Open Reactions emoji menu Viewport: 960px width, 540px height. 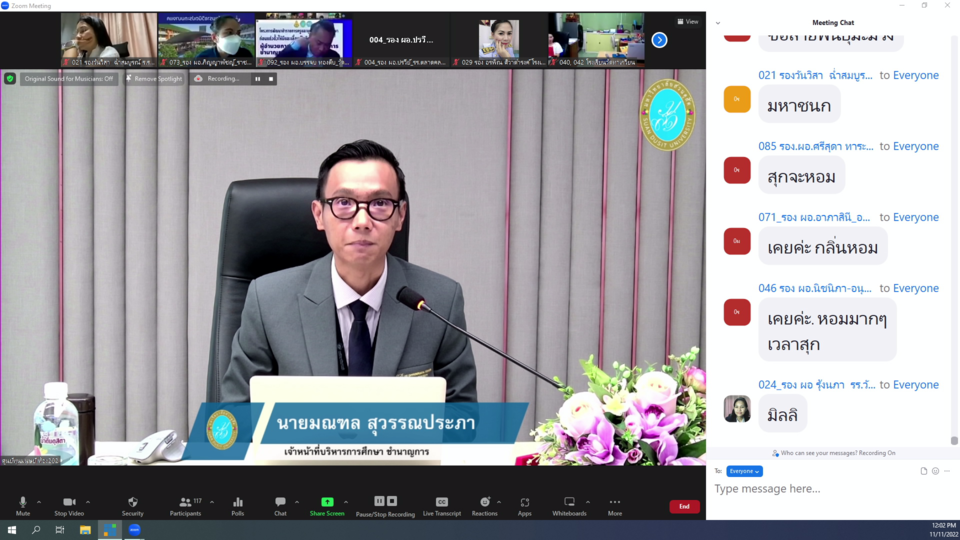[x=484, y=506]
